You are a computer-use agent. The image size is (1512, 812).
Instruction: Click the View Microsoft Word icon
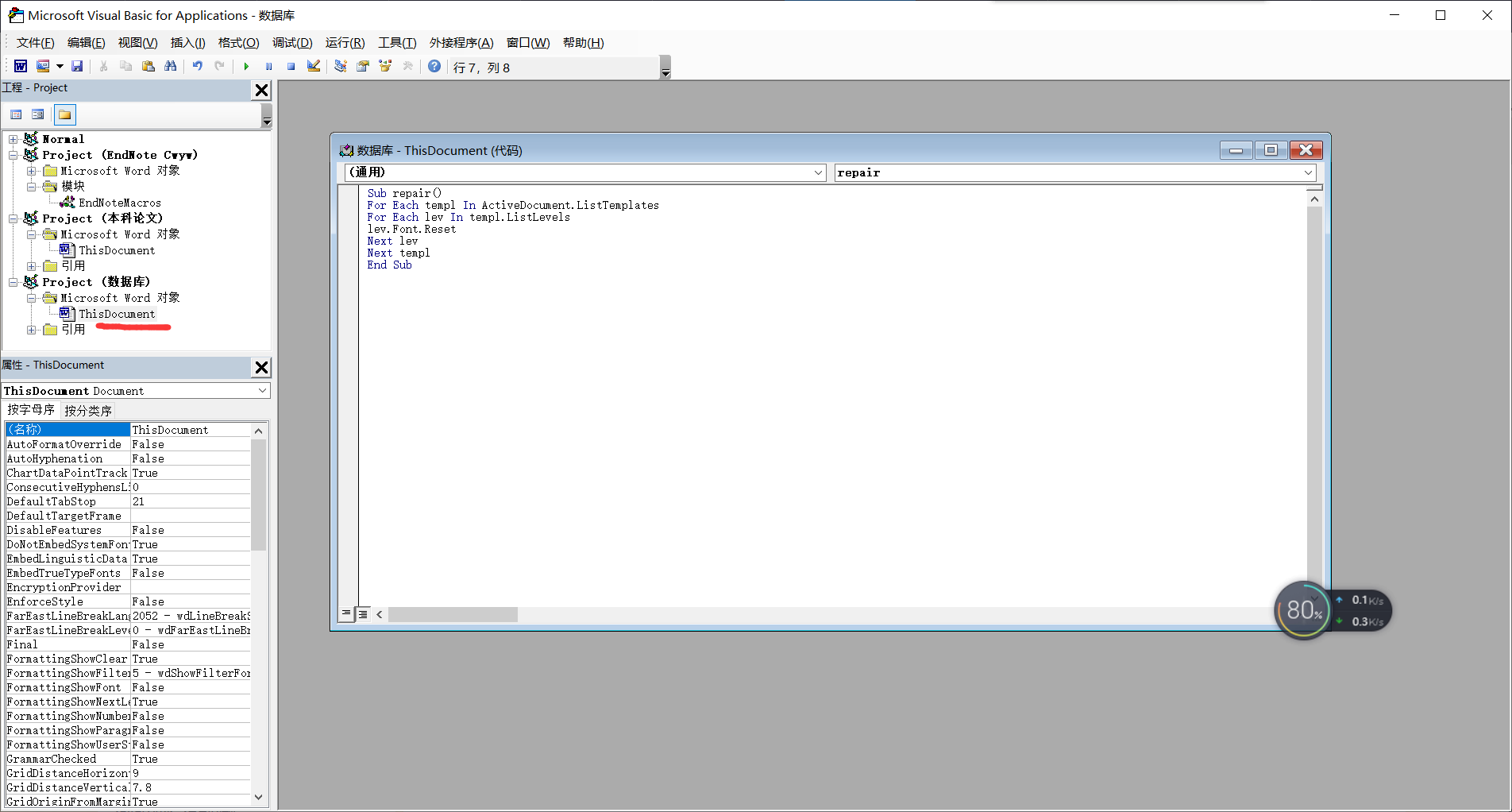tap(21, 66)
